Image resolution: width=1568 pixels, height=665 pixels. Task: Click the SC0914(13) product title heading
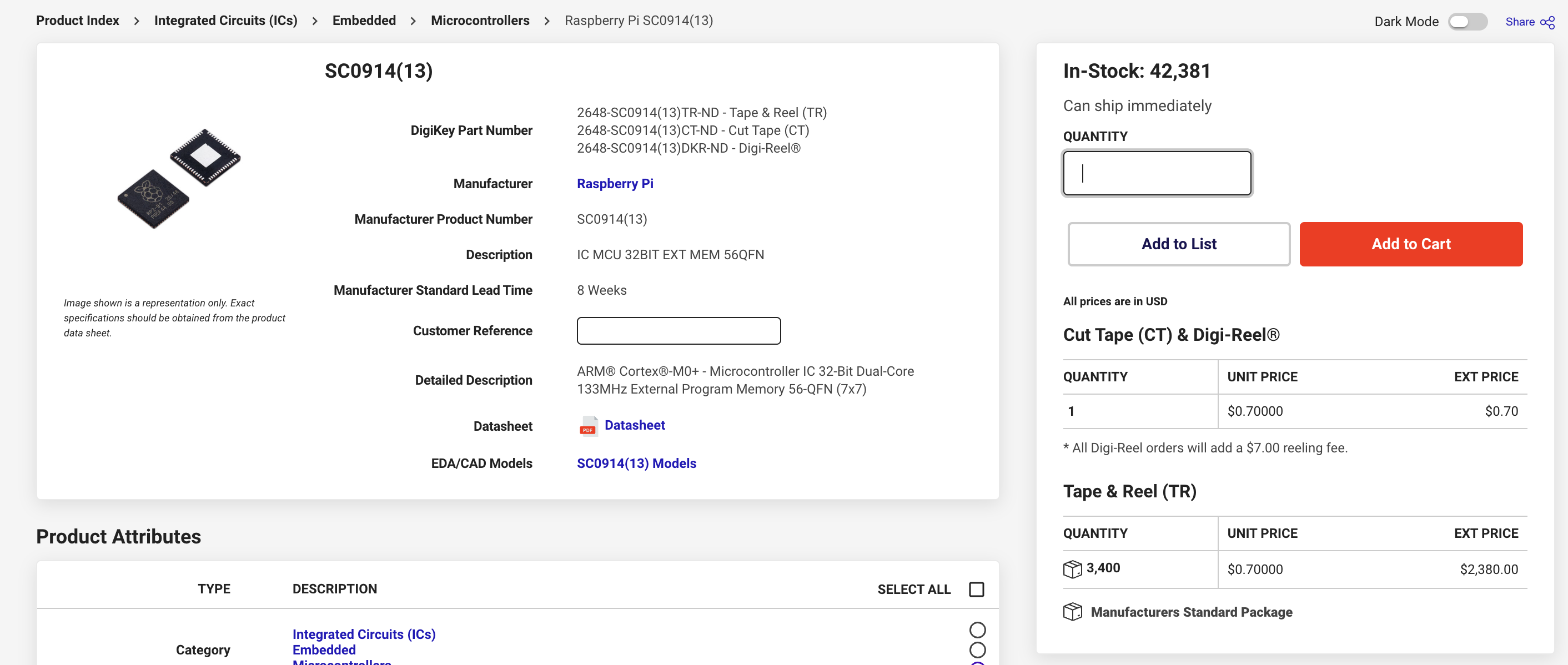[x=378, y=71]
